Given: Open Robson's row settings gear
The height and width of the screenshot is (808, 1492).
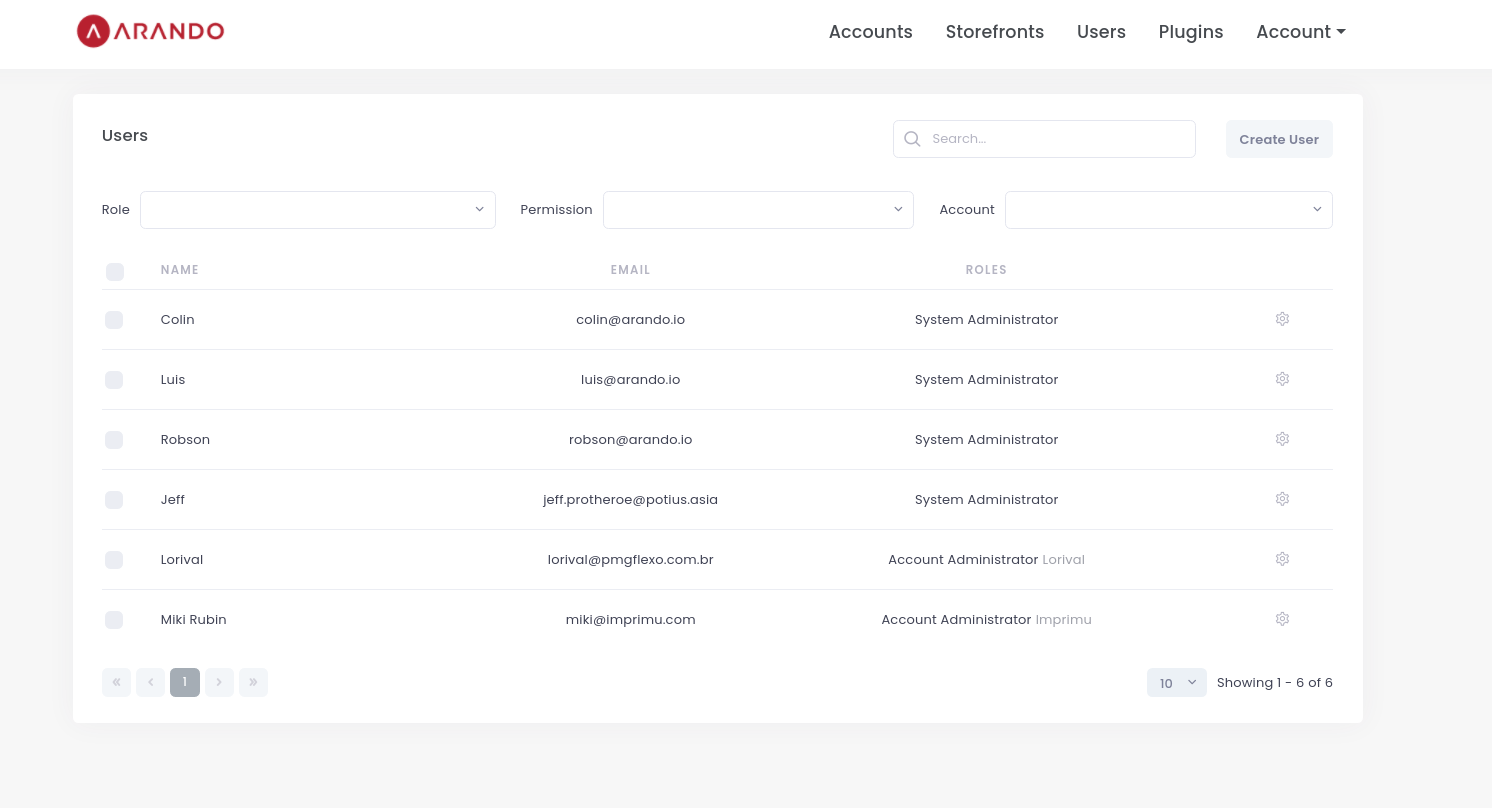Looking at the screenshot, I should 1282,439.
